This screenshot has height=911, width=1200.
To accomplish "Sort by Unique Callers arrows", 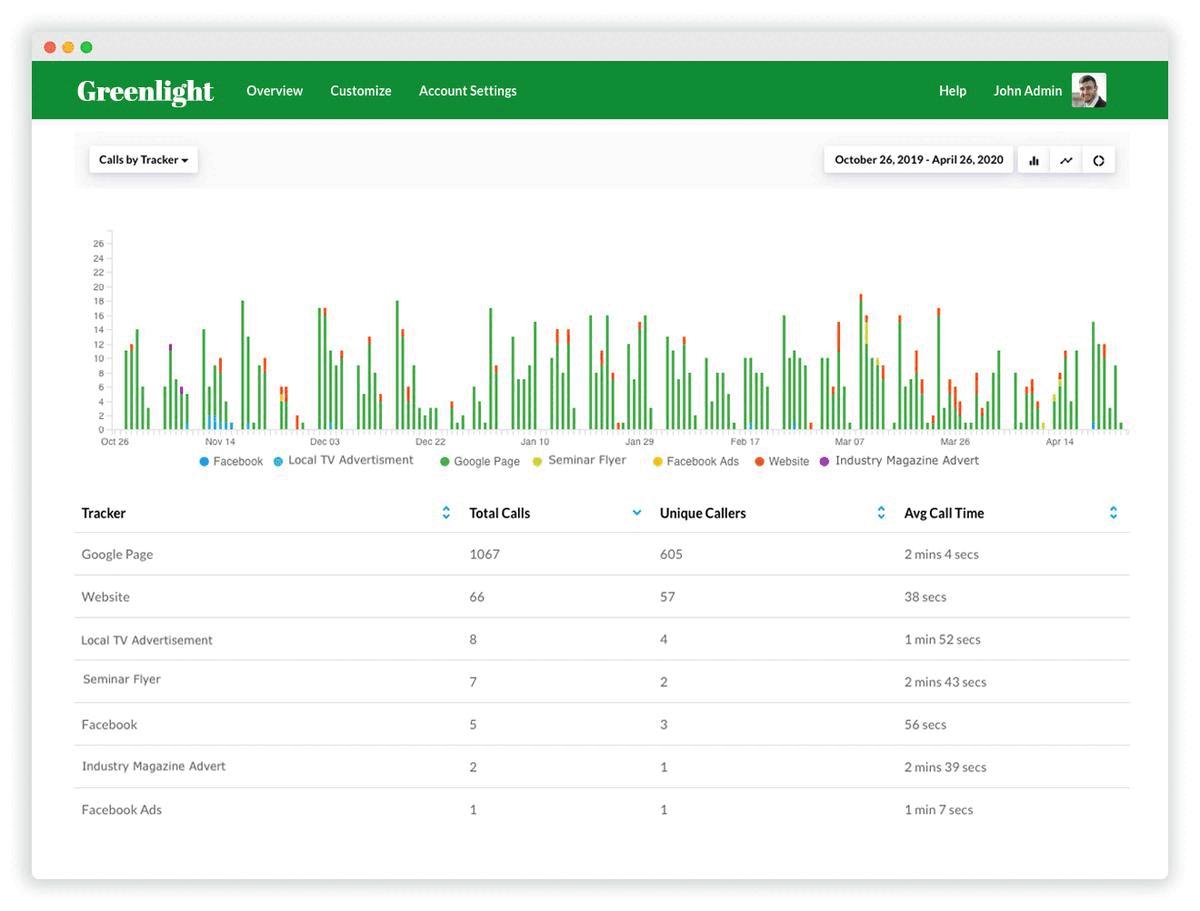I will click(x=881, y=513).
